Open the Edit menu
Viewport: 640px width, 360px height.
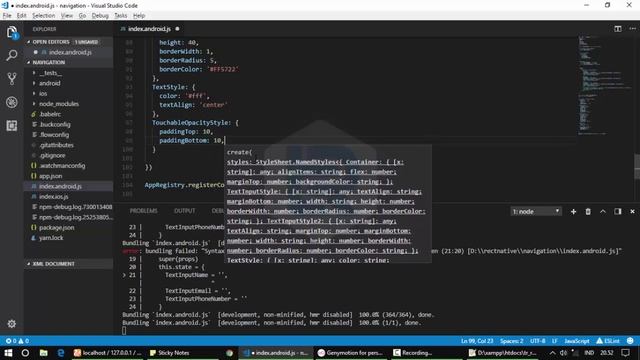coord(22,16)
